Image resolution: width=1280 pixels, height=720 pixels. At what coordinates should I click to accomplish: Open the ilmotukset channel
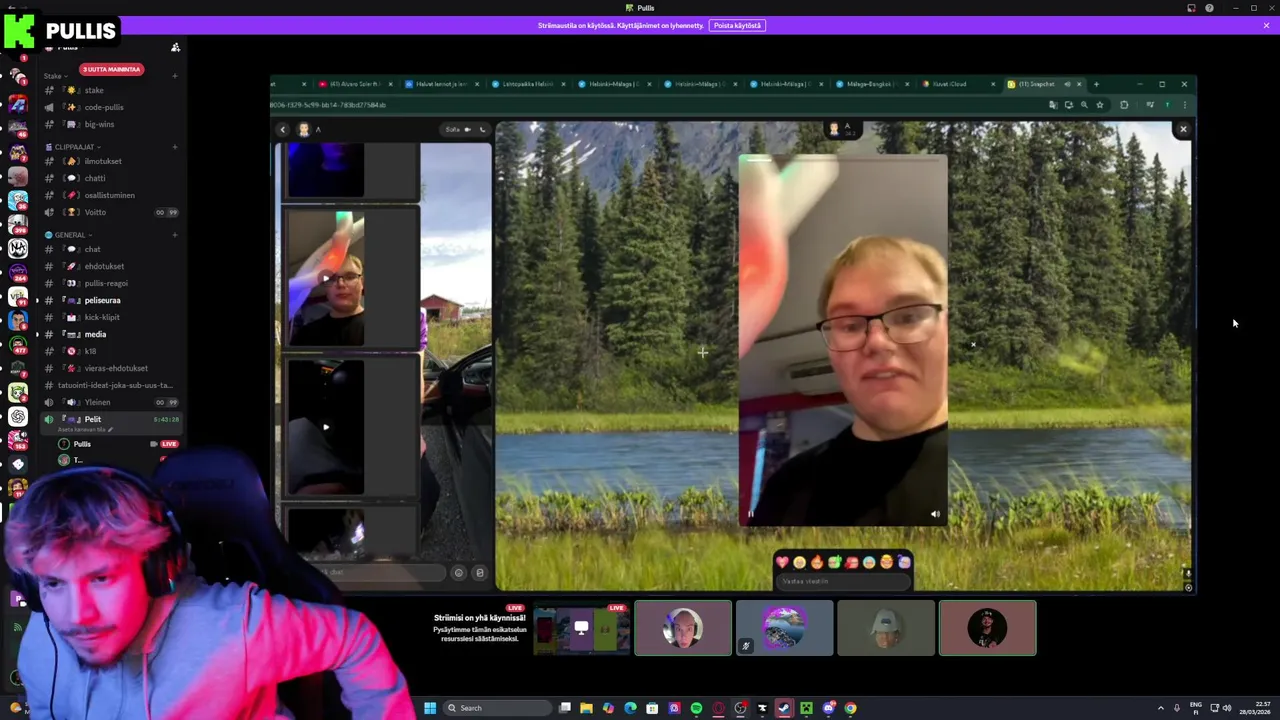(x=110, y=161)
